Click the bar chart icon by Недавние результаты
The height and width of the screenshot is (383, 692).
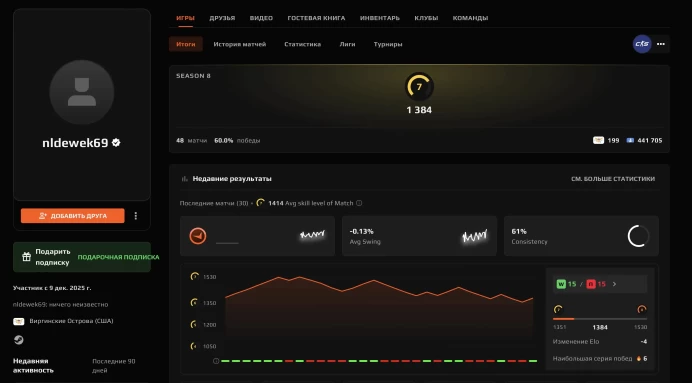click(184, 179)
